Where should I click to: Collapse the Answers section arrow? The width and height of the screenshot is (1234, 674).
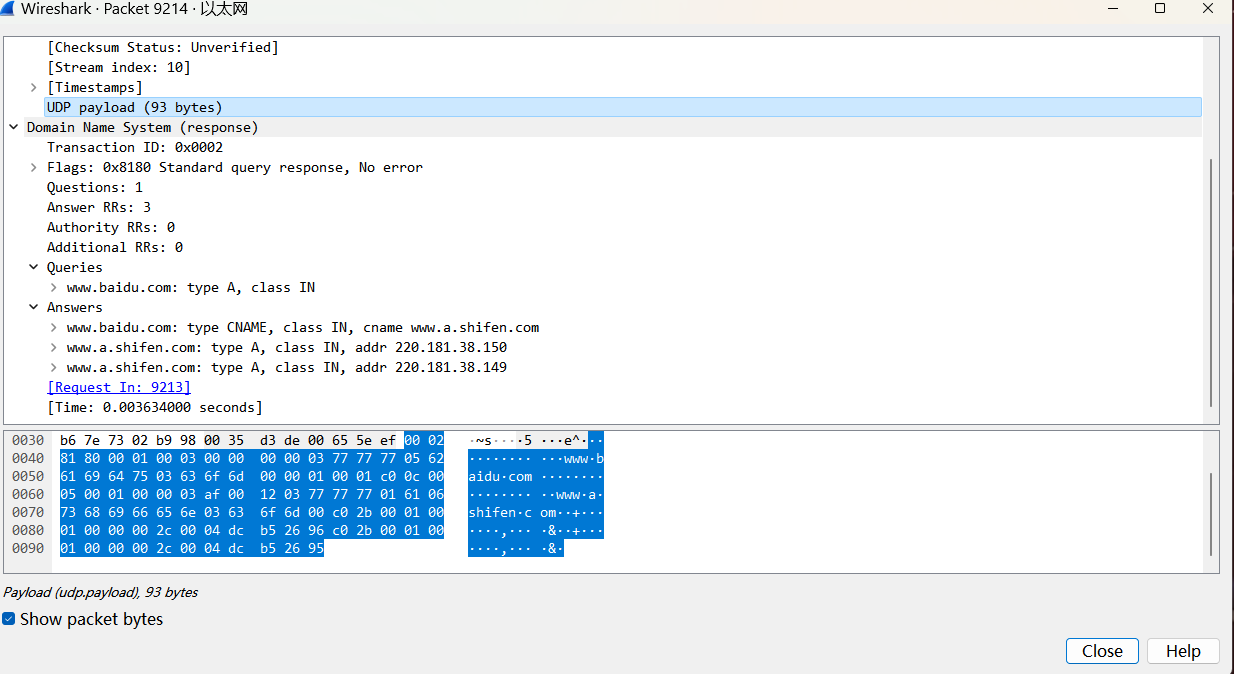[x=34, y=307]
